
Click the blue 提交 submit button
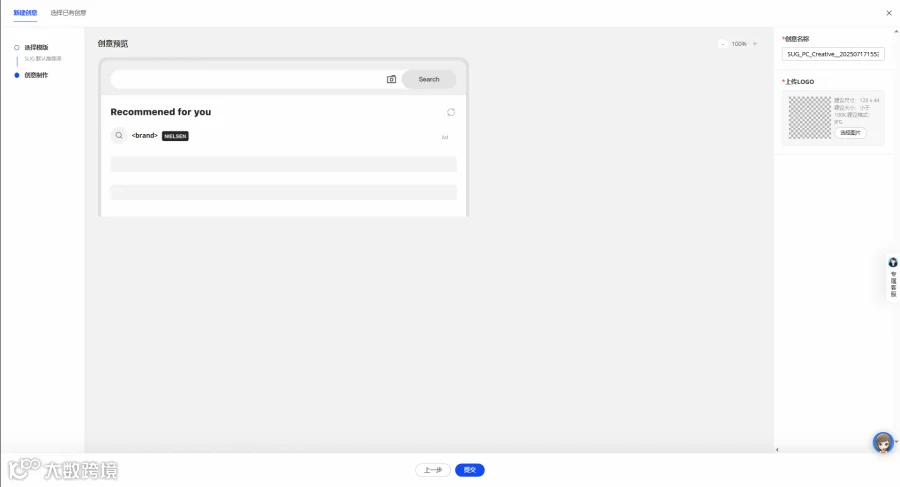coord(470,470)
